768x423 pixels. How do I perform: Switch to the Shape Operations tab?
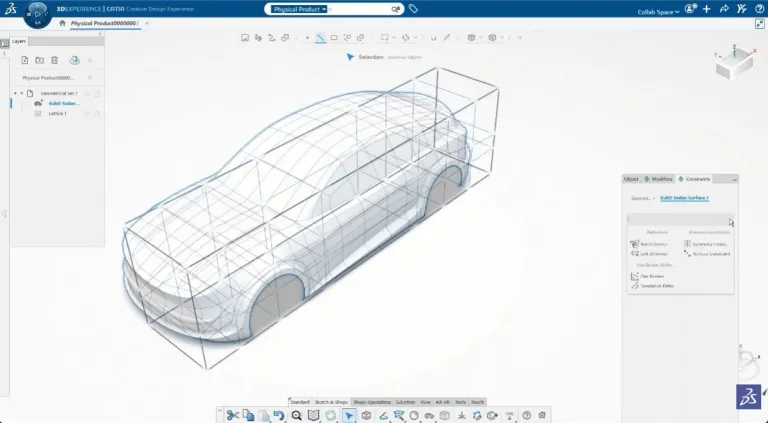(x=372, y=402)
